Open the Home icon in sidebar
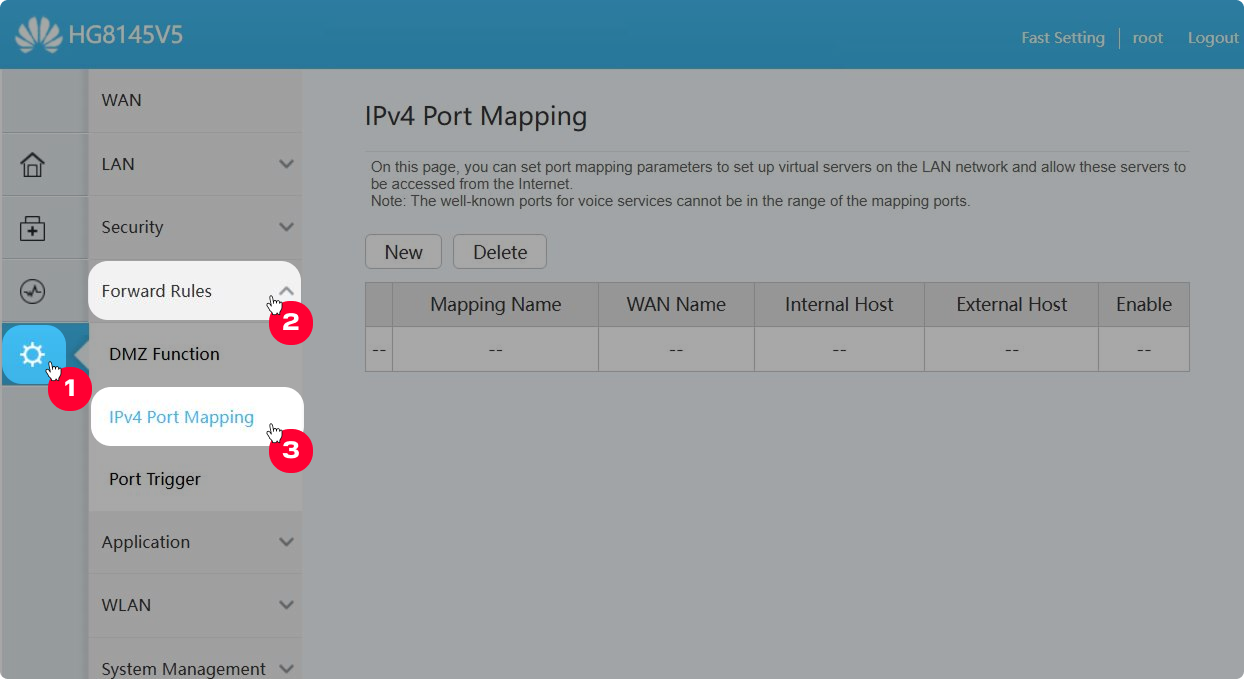The height and width of the screenshot is (679, 1244). click(33, 164)
